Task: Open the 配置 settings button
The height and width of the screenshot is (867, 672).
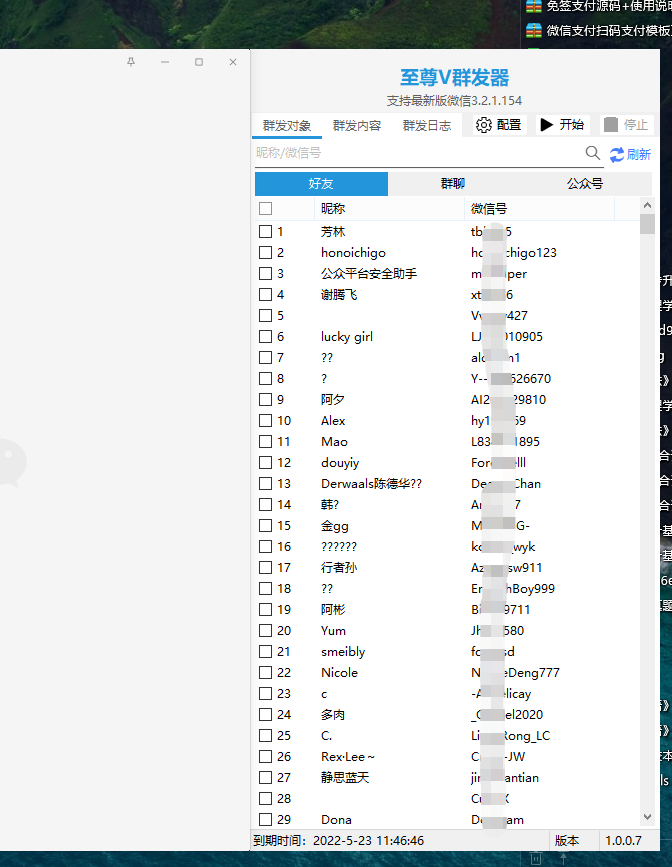Action: point(498,125)
